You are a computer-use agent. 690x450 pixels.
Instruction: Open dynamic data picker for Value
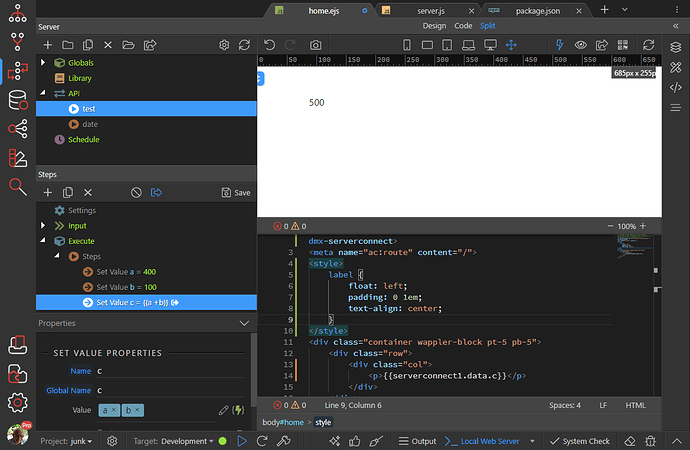coord(239,410)
